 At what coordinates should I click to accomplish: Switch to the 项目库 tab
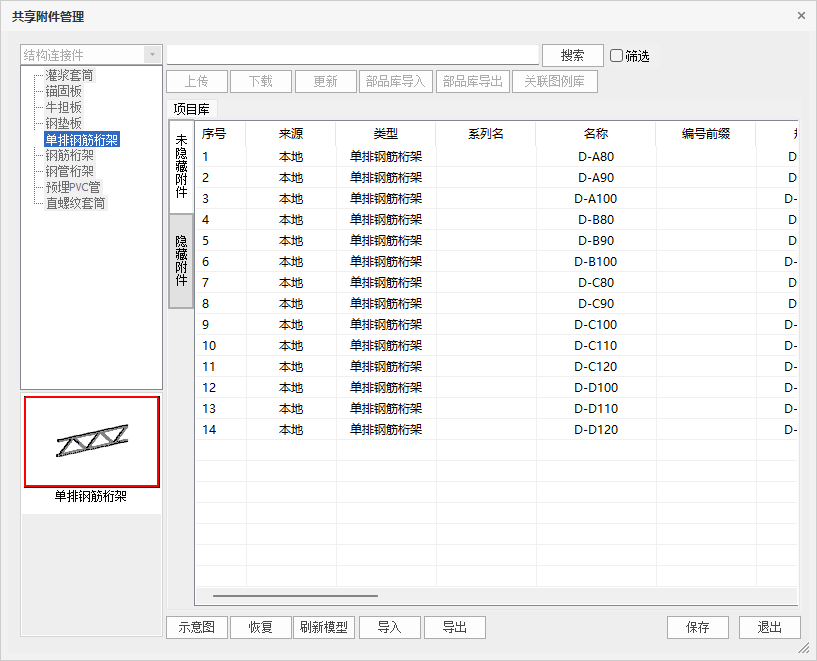coord(191,109)
